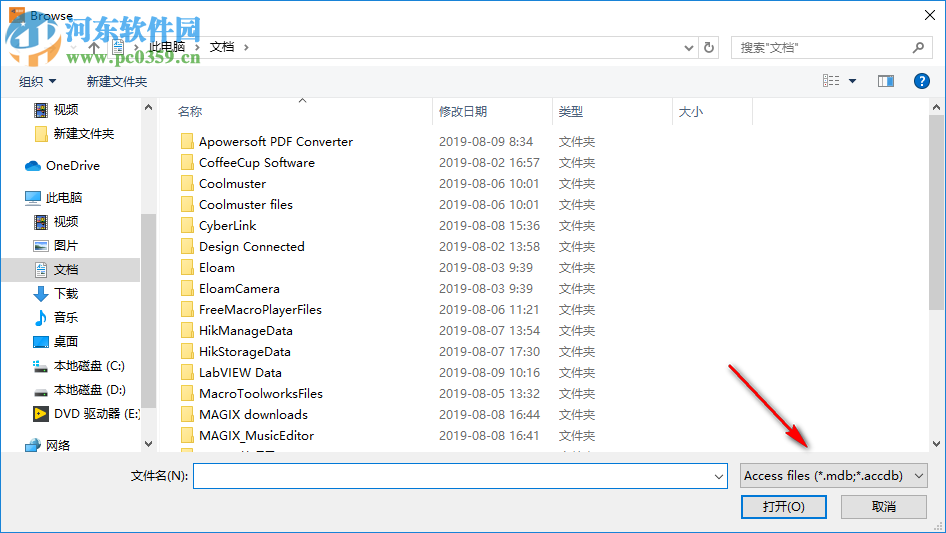The image size is (946, 533).
Task: Sort by 修改日期 column header
Action: (463, 112)
